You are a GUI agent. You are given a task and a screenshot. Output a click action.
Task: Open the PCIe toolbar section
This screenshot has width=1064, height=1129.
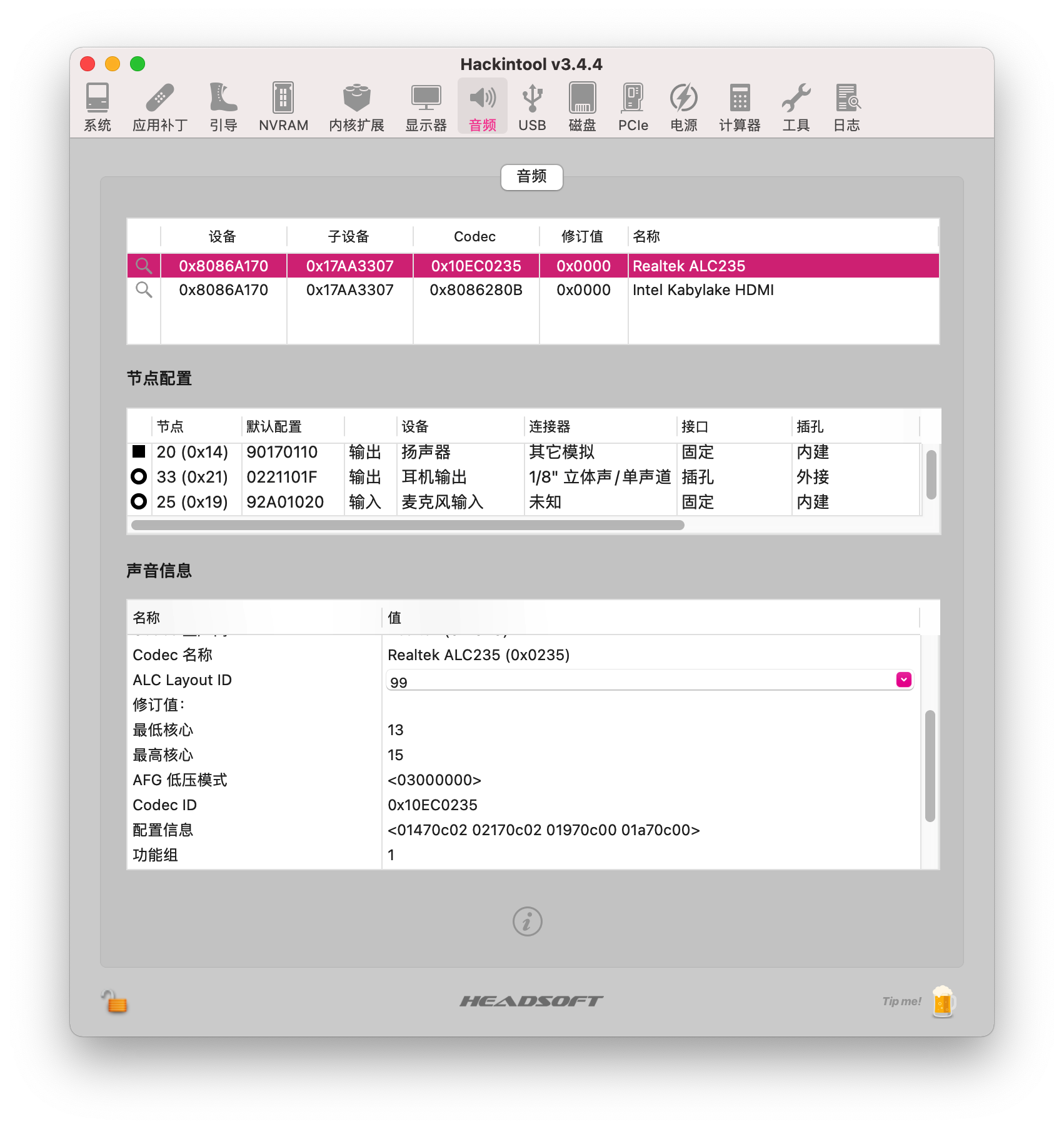click(633, 108)
